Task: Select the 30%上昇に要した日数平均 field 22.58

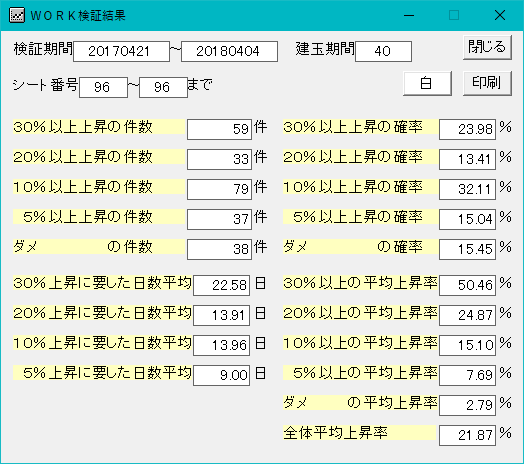Action: (x=221, y=285)
